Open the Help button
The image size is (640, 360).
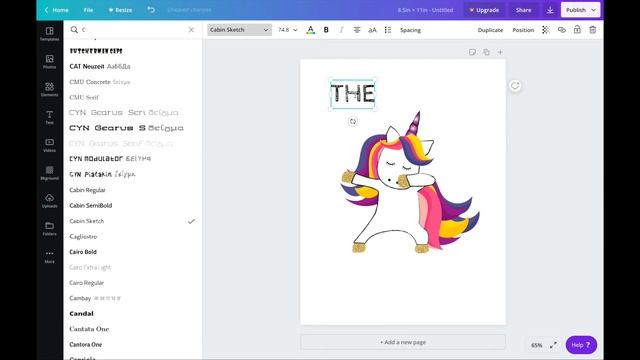(x=581, y=345)
